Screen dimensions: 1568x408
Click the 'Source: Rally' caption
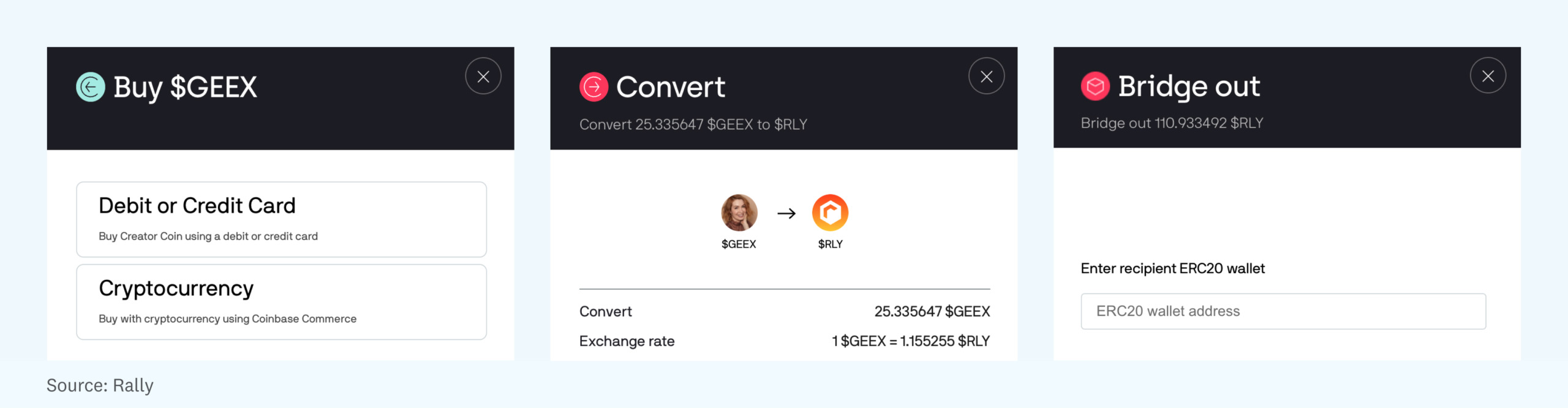pos(100,385)
